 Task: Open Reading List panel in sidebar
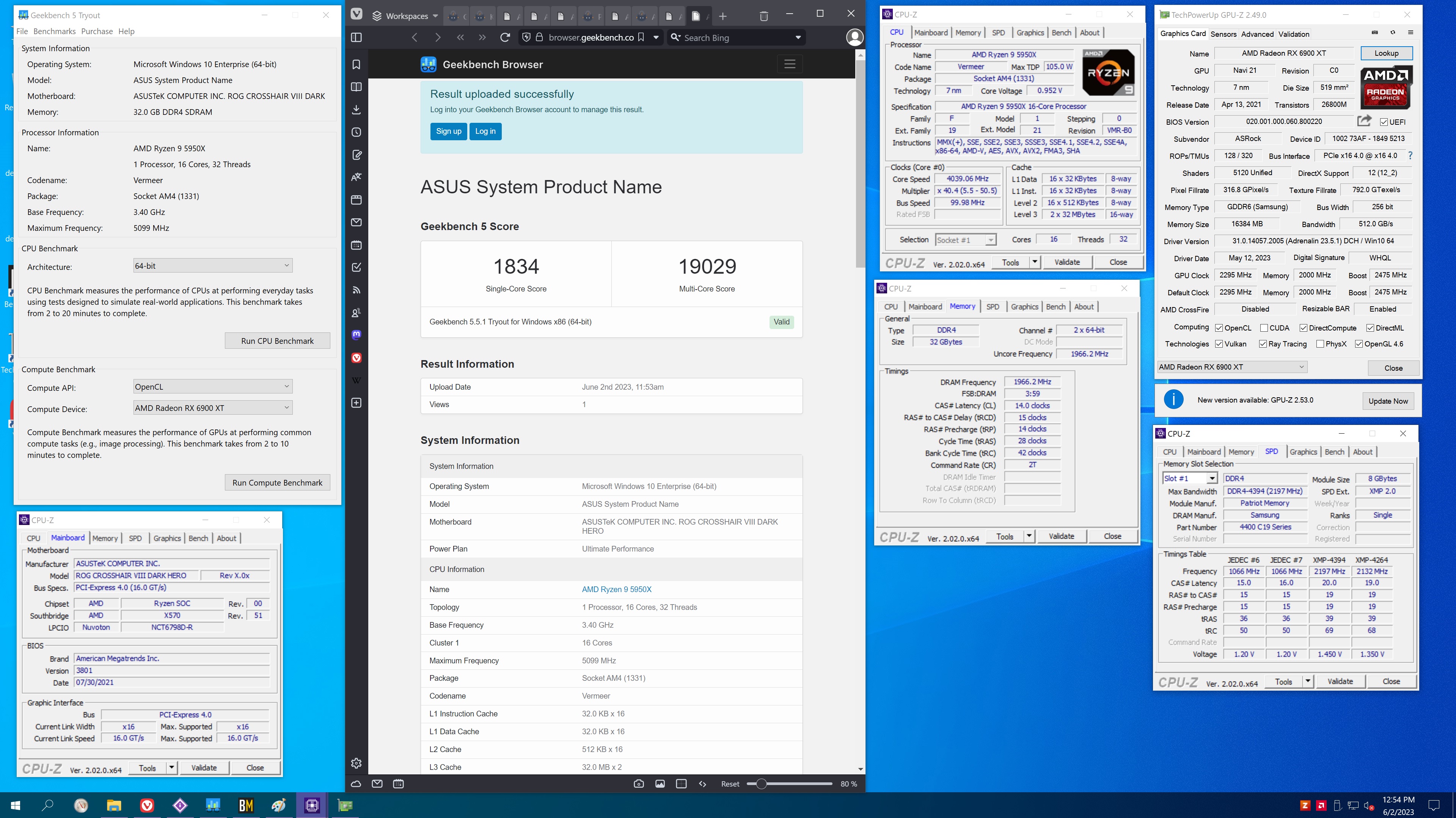pos(356,87)
